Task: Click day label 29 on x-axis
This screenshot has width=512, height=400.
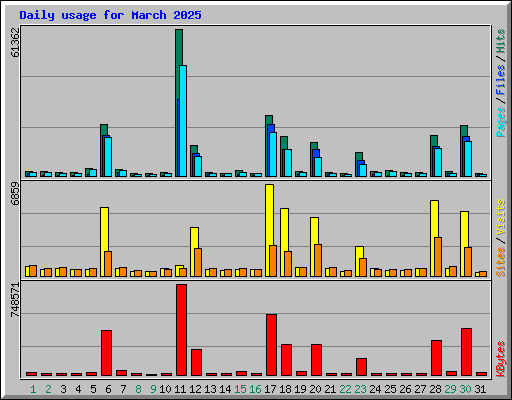Action: coord(450,389)
